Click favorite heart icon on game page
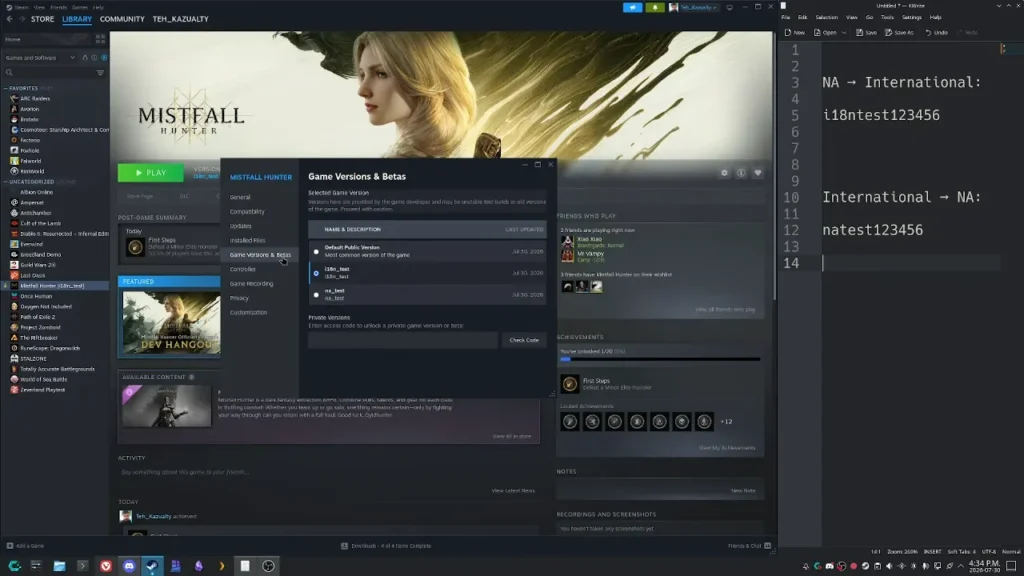Image resolution: width=1024 pixels, height=576 pixels. (x=758, y=173)
